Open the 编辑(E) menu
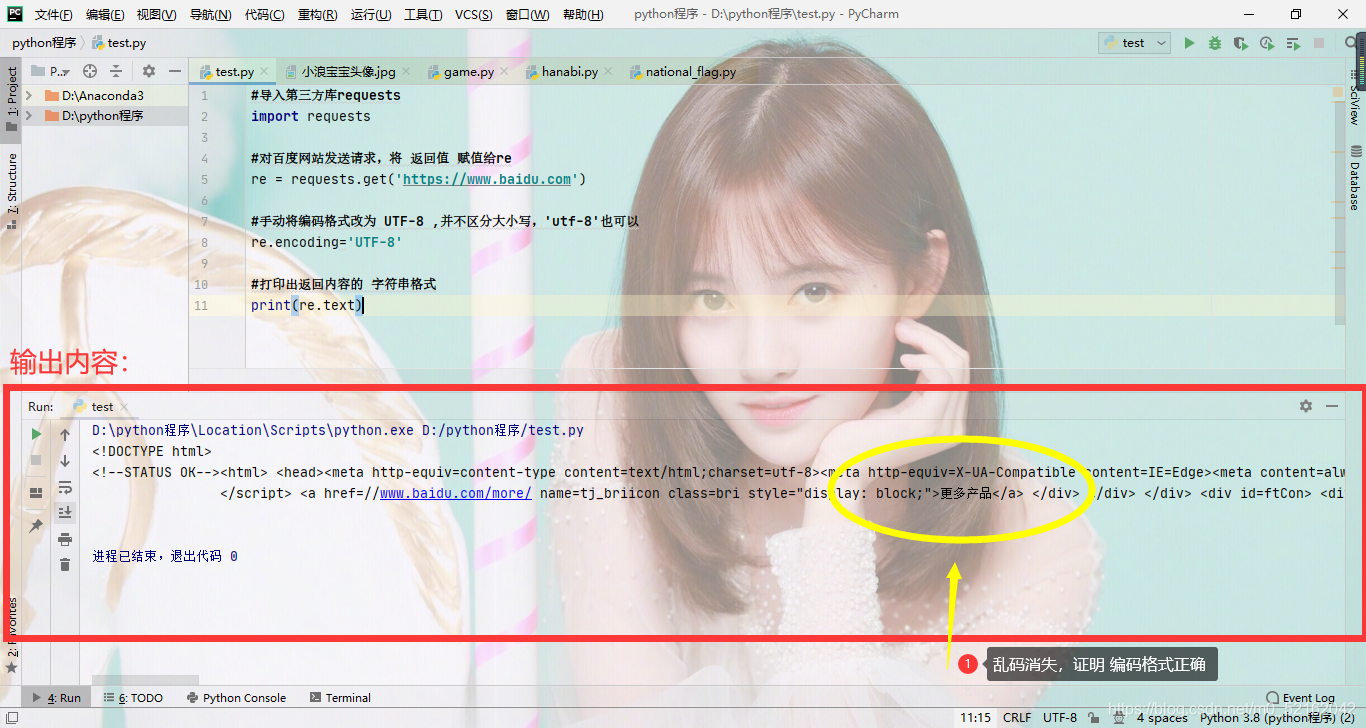 click(x=105, y=15)
